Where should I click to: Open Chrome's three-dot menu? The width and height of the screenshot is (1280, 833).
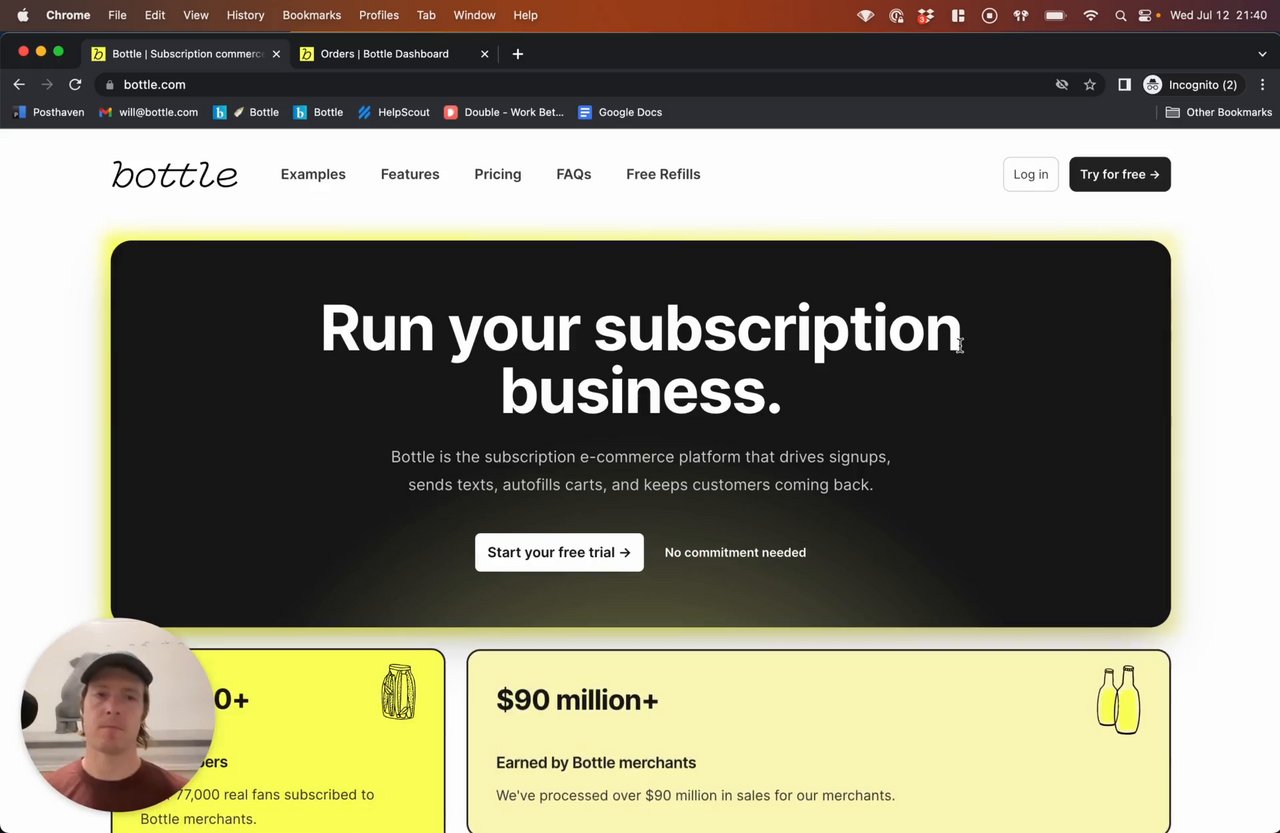(x=1262, y=85)
